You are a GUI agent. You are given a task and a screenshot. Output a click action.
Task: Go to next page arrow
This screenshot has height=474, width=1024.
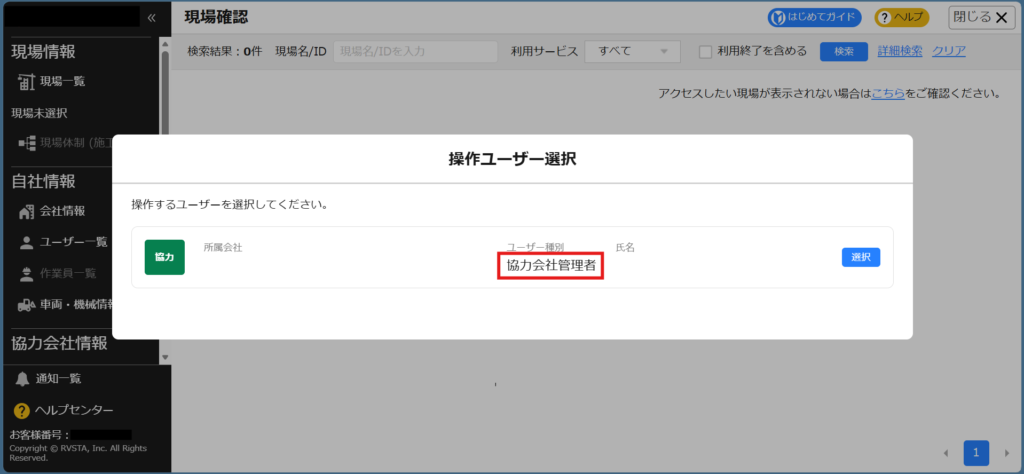click(1007, 453)
